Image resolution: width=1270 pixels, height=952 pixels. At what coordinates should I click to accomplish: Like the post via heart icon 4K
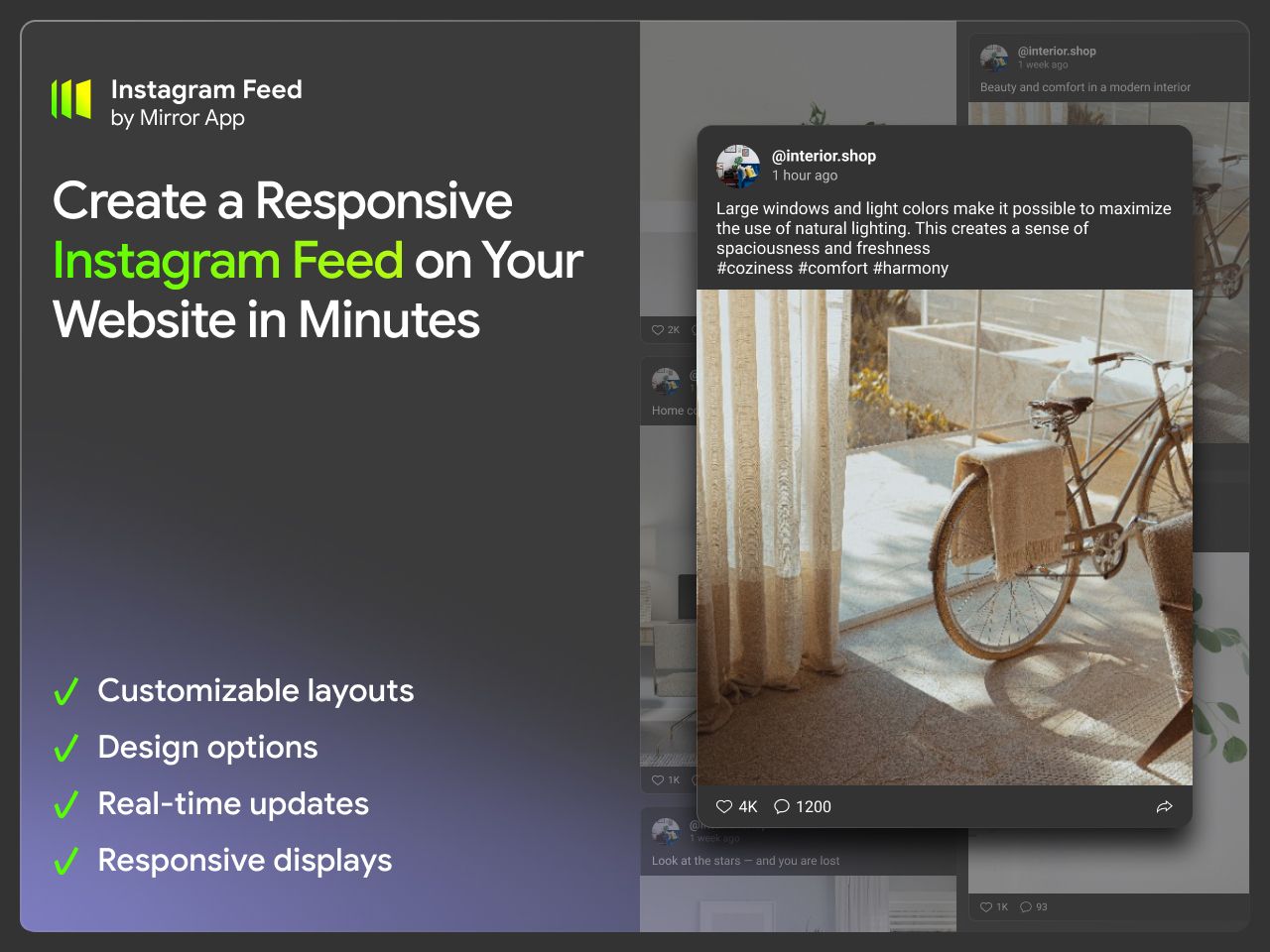(724, 807)
